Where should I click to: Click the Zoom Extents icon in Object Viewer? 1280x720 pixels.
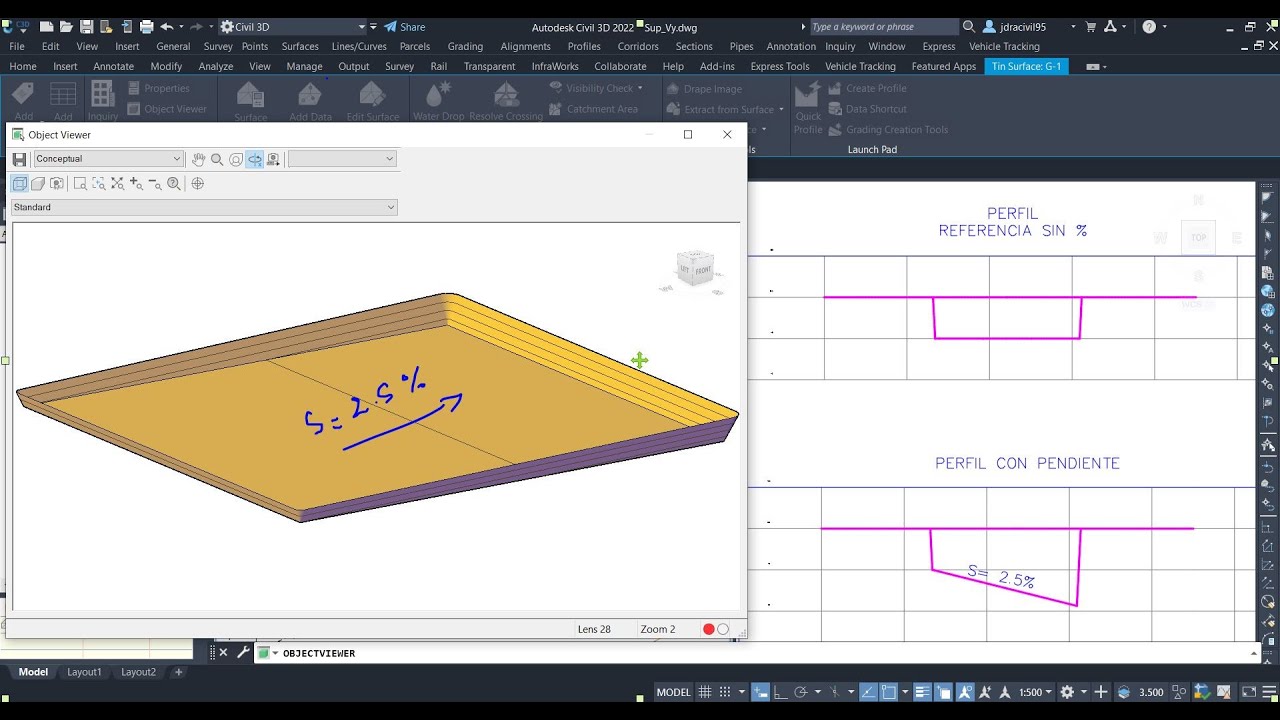click(x=117, y=184)
